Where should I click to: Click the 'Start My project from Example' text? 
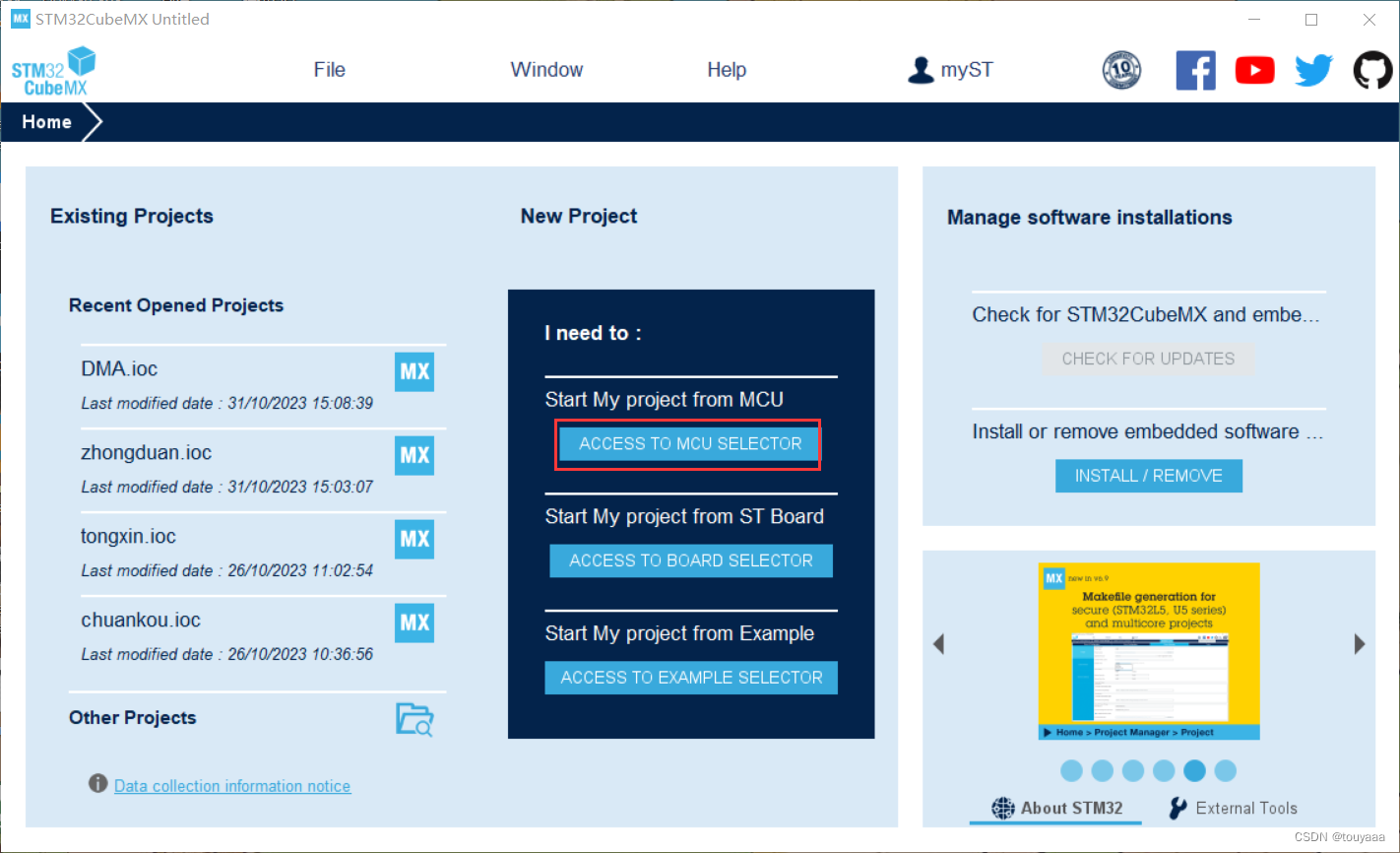point(679,633)
